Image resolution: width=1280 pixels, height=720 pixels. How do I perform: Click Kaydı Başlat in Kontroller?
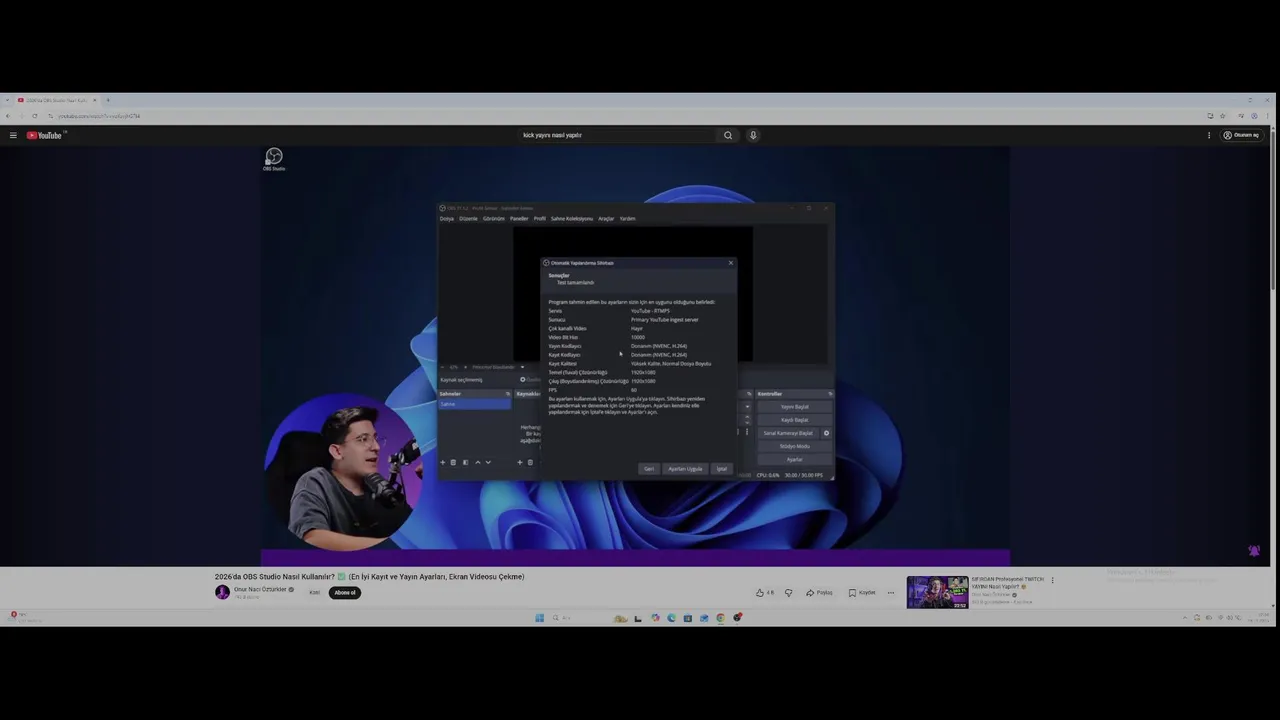[x=795, y=420]
